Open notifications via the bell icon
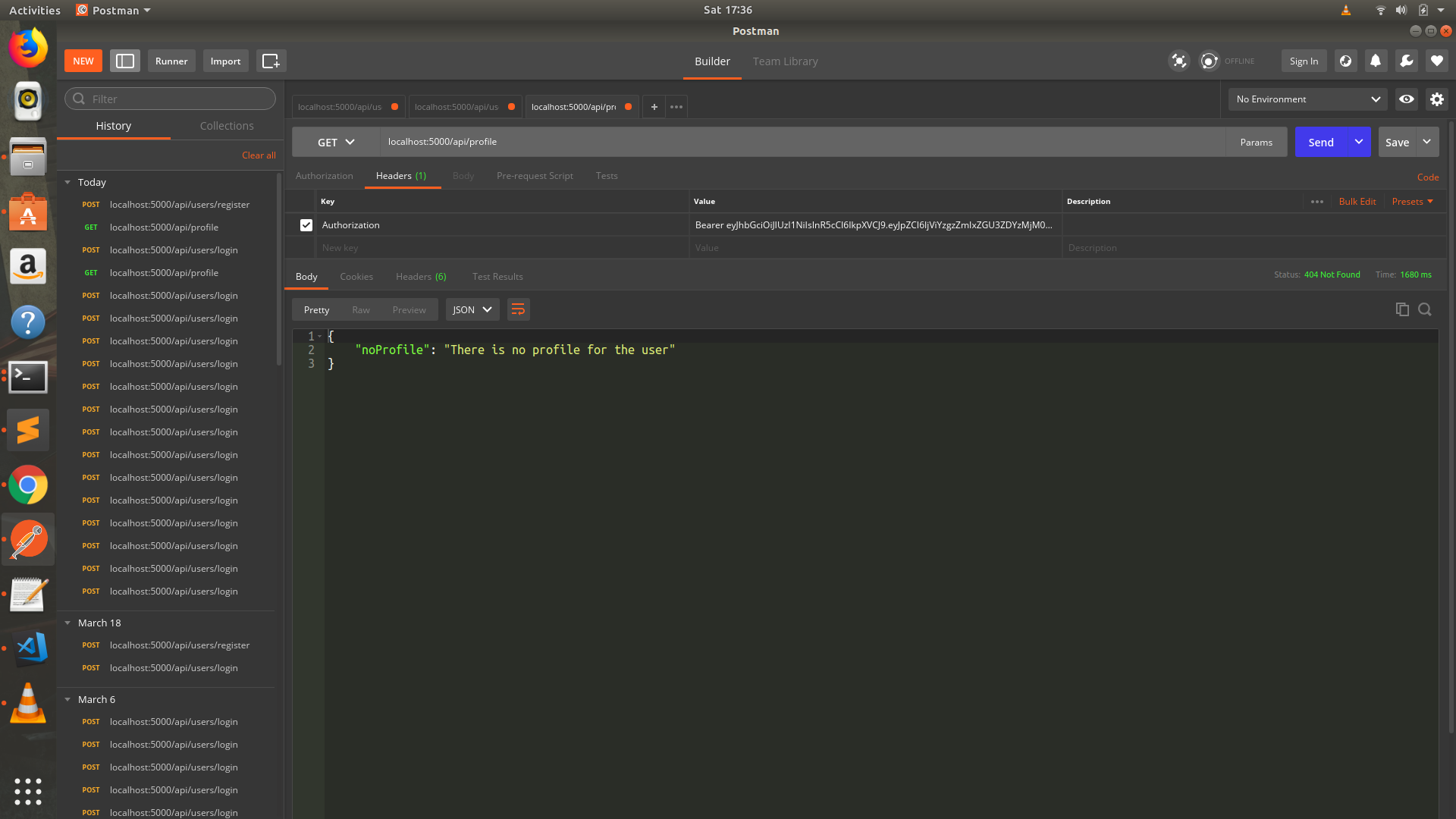The width and height of the screenshot is (1456, 819). tap(1376, 61)
